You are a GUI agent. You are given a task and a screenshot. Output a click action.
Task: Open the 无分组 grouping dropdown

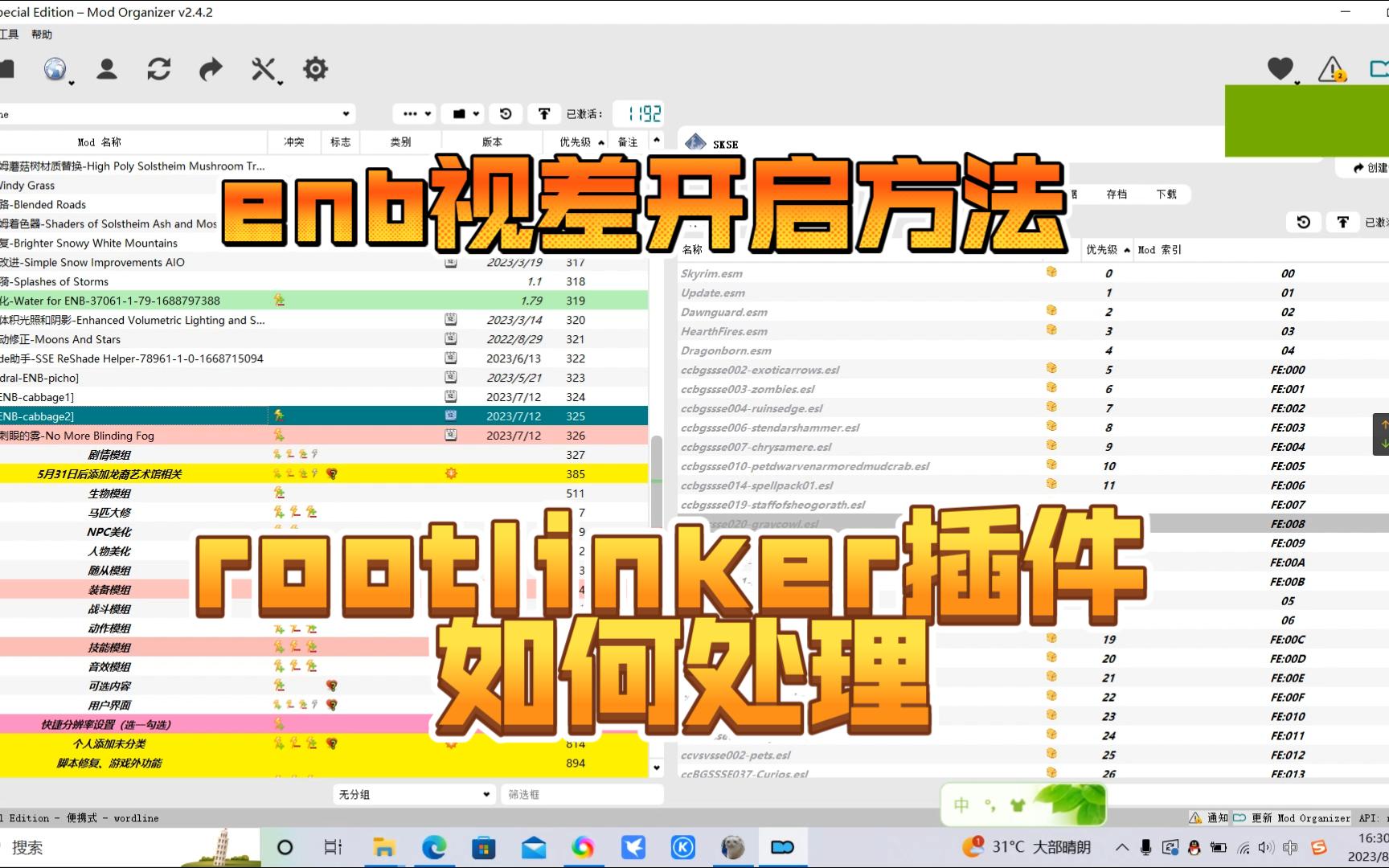coord(414,794)
